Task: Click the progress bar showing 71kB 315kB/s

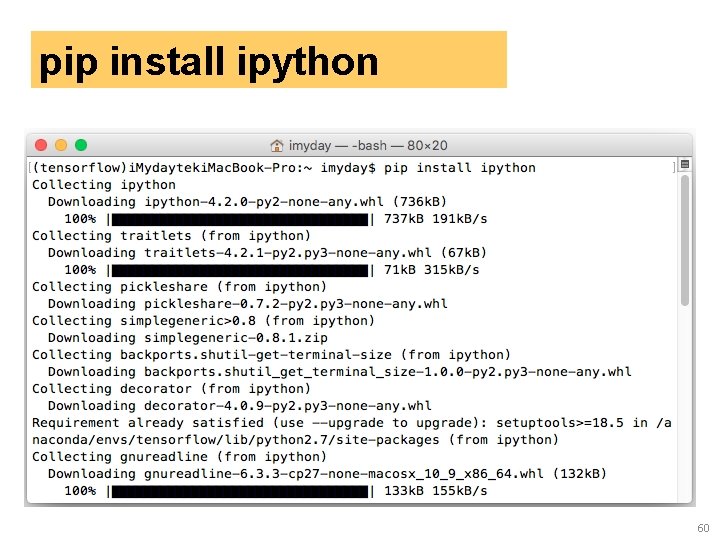Action: tap(240, 270)
